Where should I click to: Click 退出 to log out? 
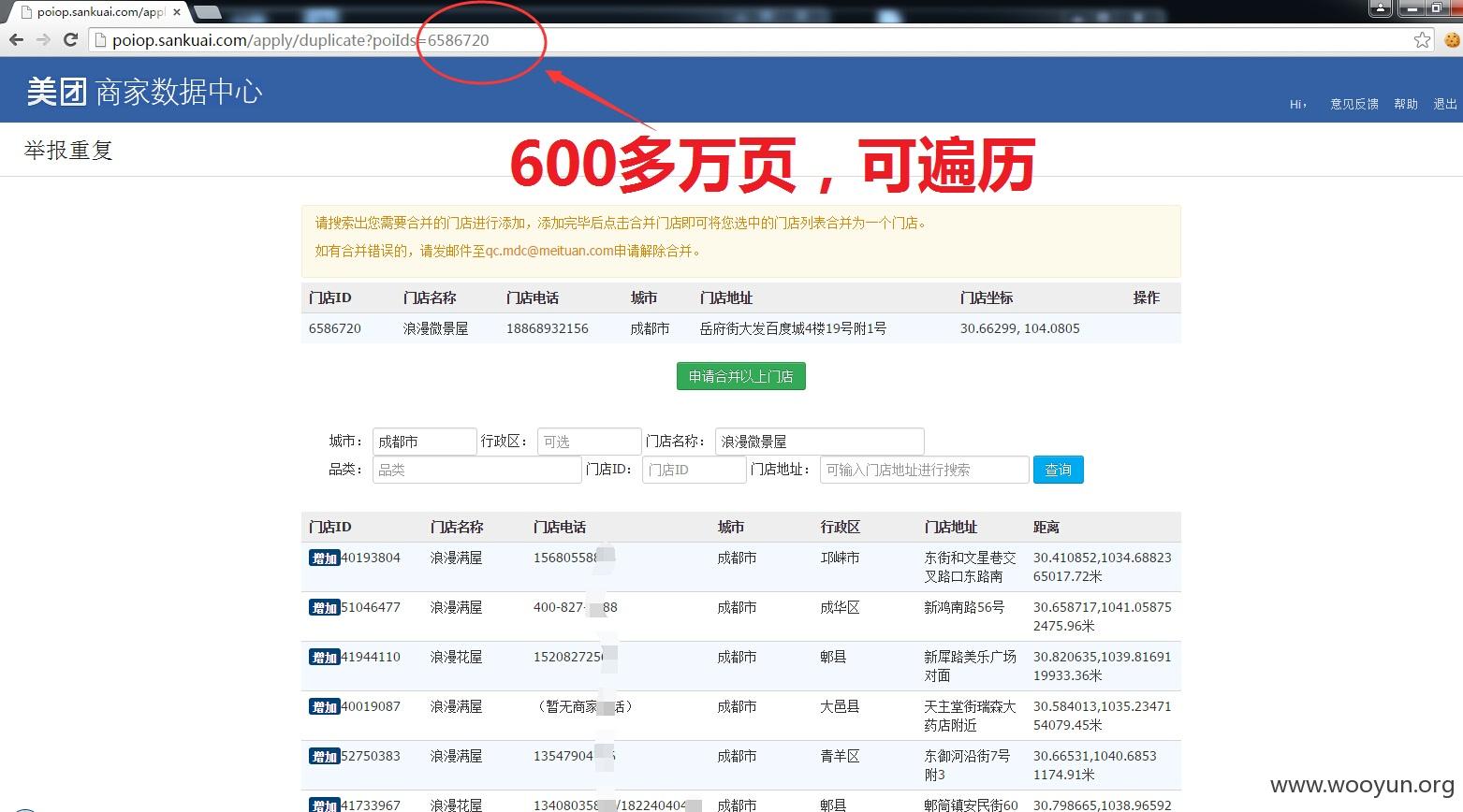tap(1445, 104)
